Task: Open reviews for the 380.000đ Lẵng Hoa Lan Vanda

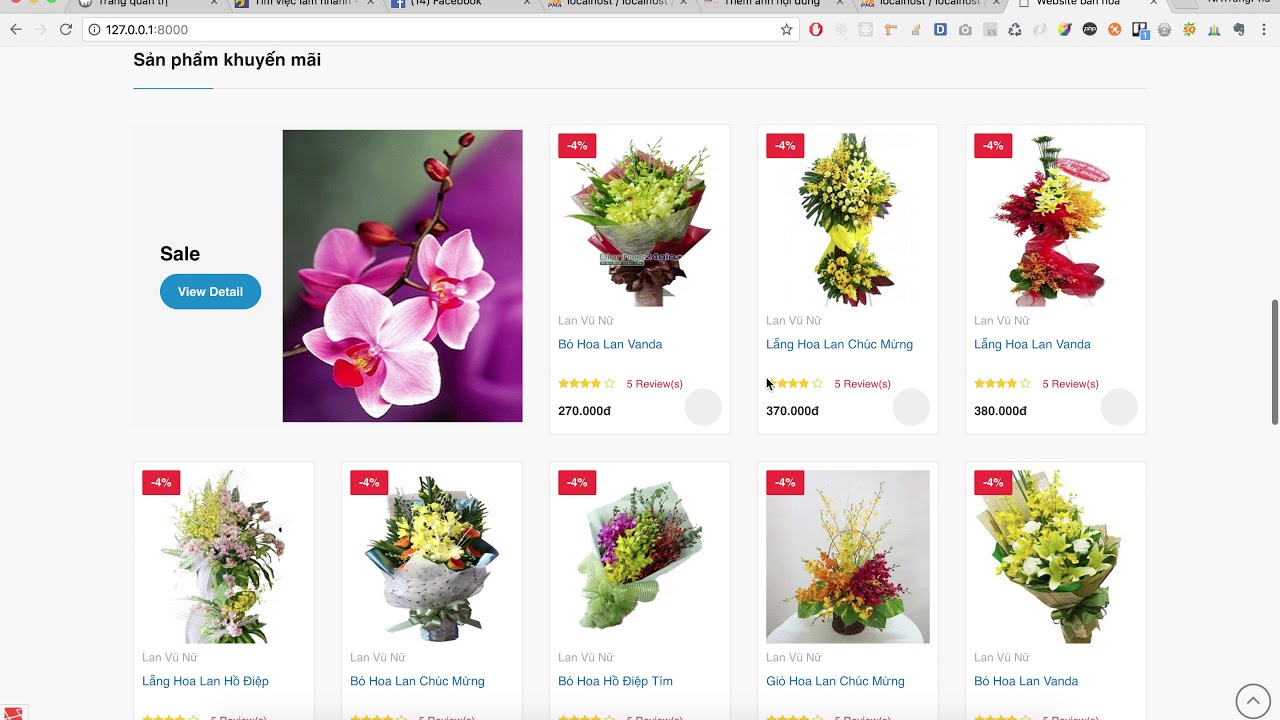Action: (x=1070, y=384)
